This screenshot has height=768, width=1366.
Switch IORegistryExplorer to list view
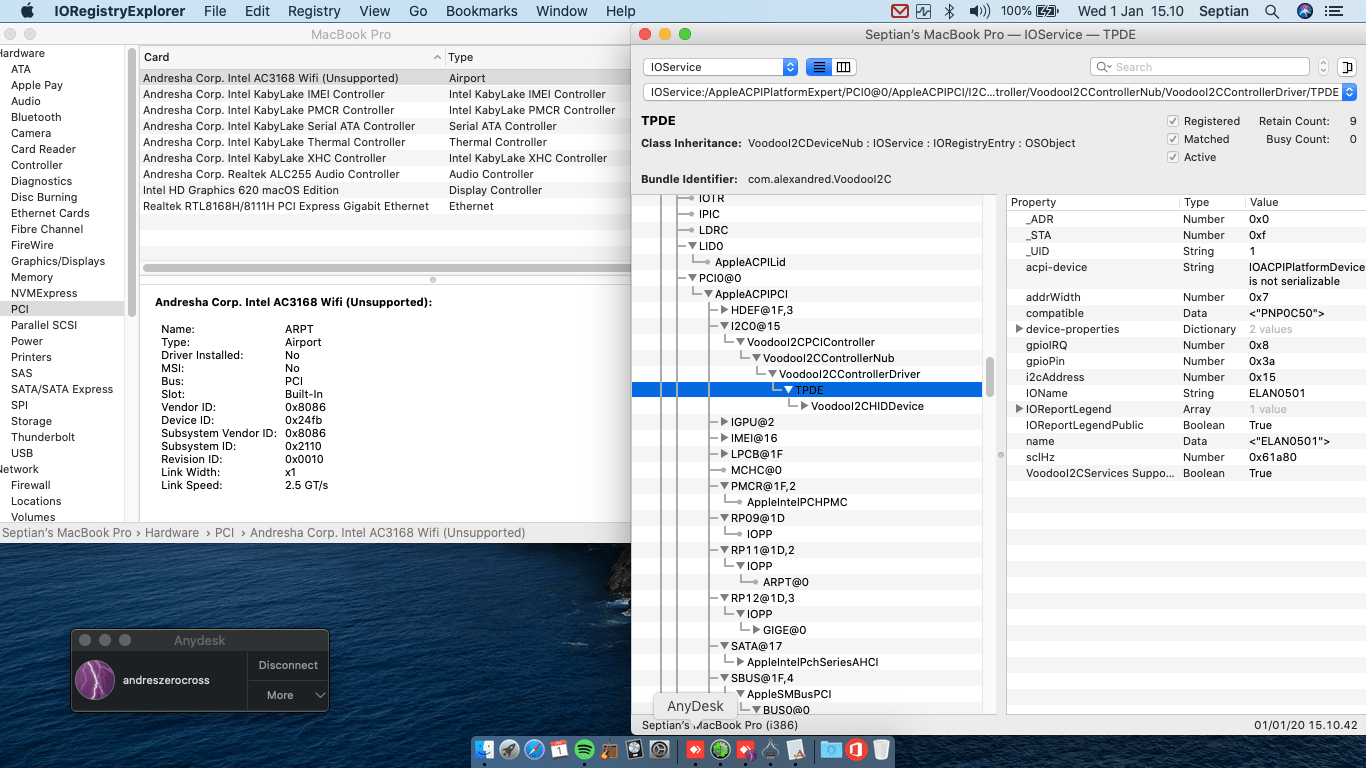coord(819,67)
